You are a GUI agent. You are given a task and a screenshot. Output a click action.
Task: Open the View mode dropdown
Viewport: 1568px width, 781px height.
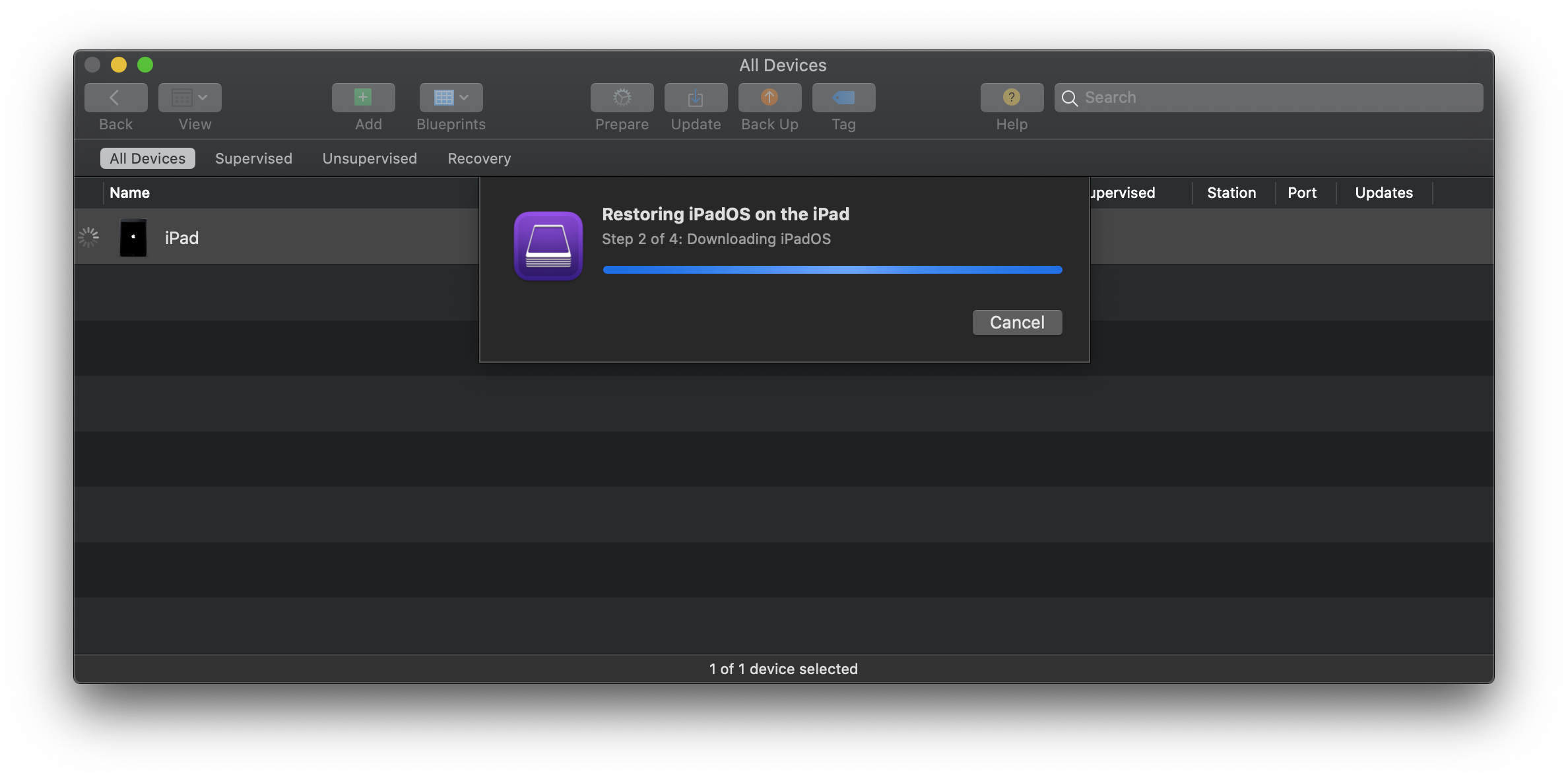pos(189,98)
